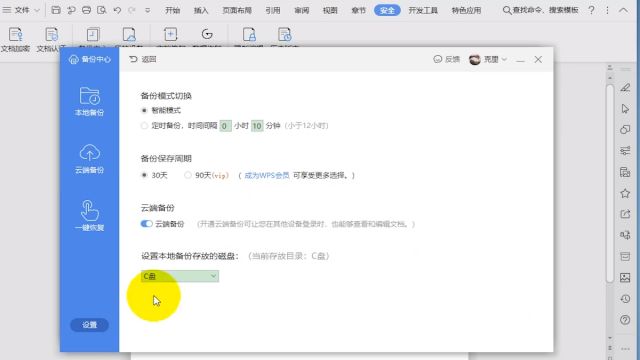Open the 特色应用 ribbon tab
This screenshot has width=640, height=360.
click(466, 10)
